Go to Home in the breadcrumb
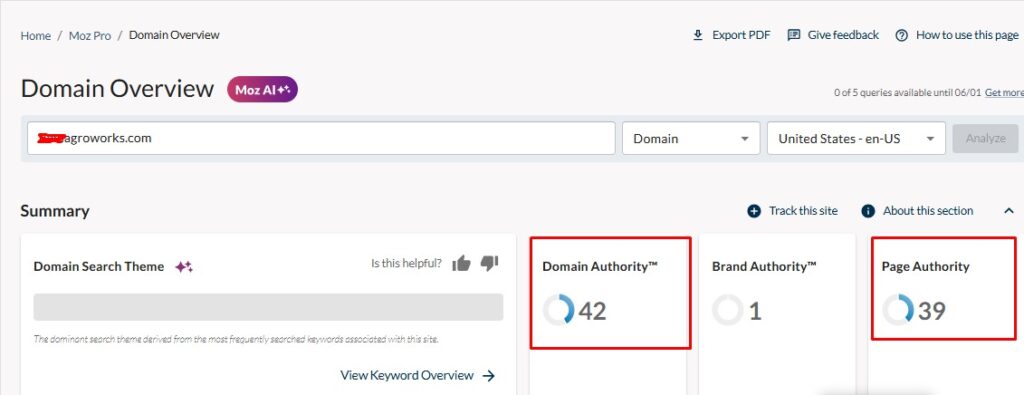This screenshot has height=395, width=1024. point(35,36)
